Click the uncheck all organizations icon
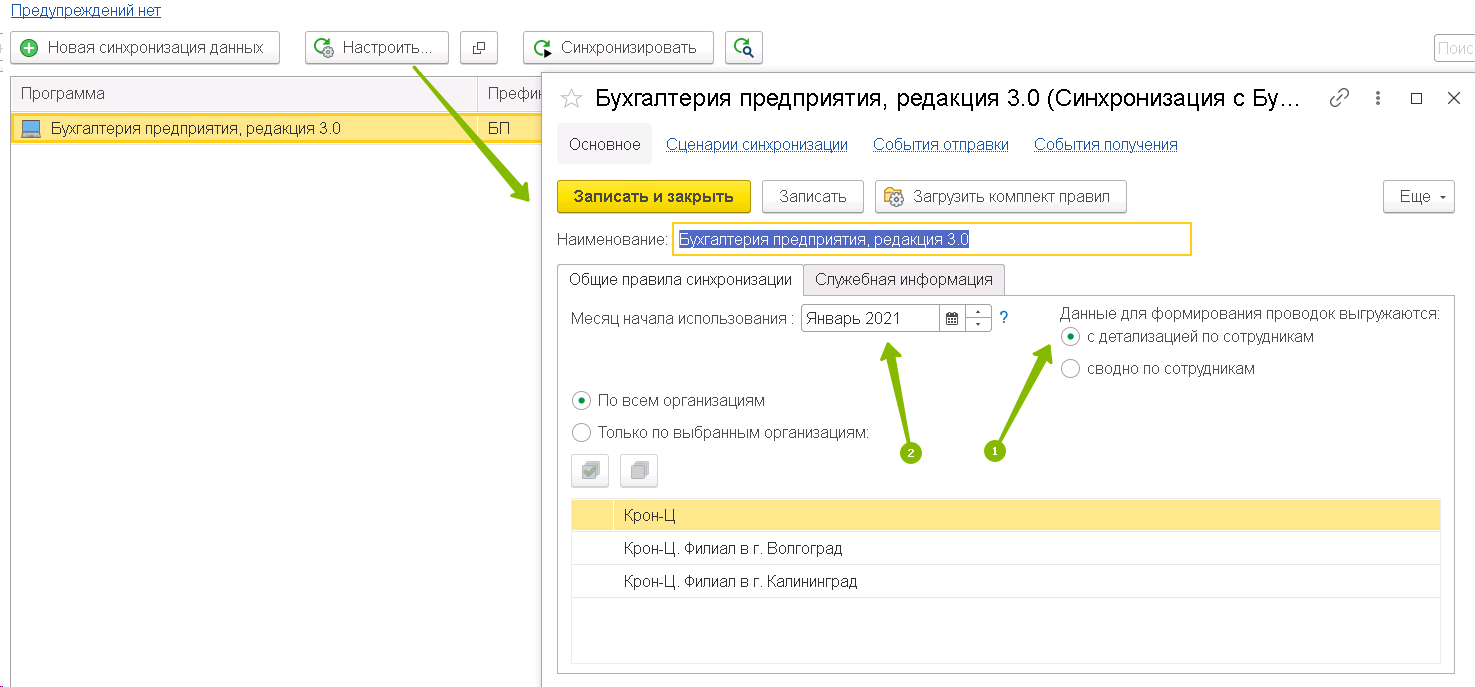 click(639, 470)
